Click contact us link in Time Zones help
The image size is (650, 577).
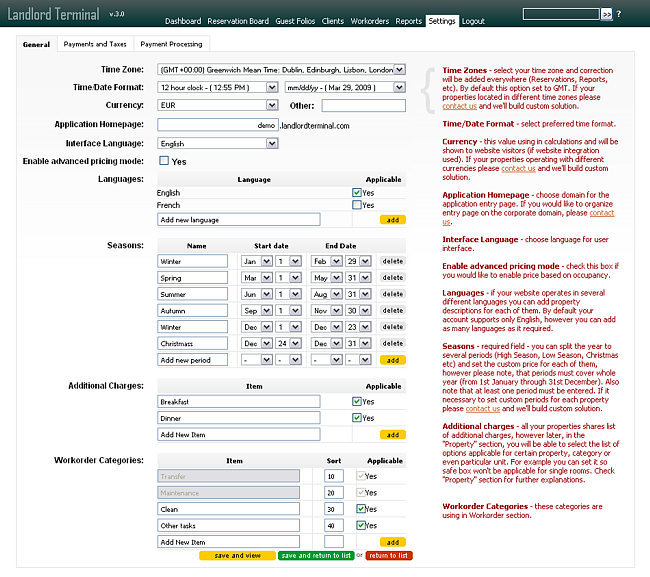(459, 106)
